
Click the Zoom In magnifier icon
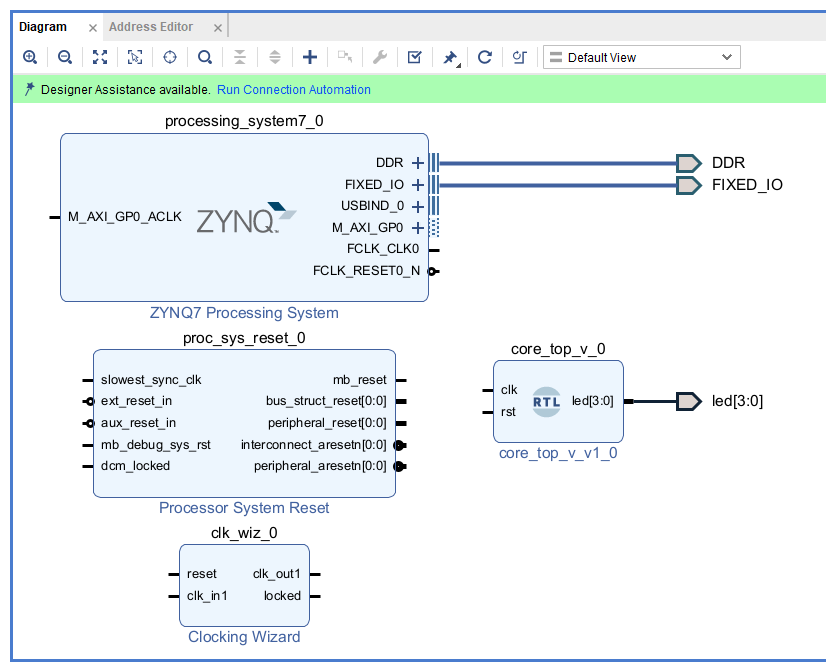30,57
